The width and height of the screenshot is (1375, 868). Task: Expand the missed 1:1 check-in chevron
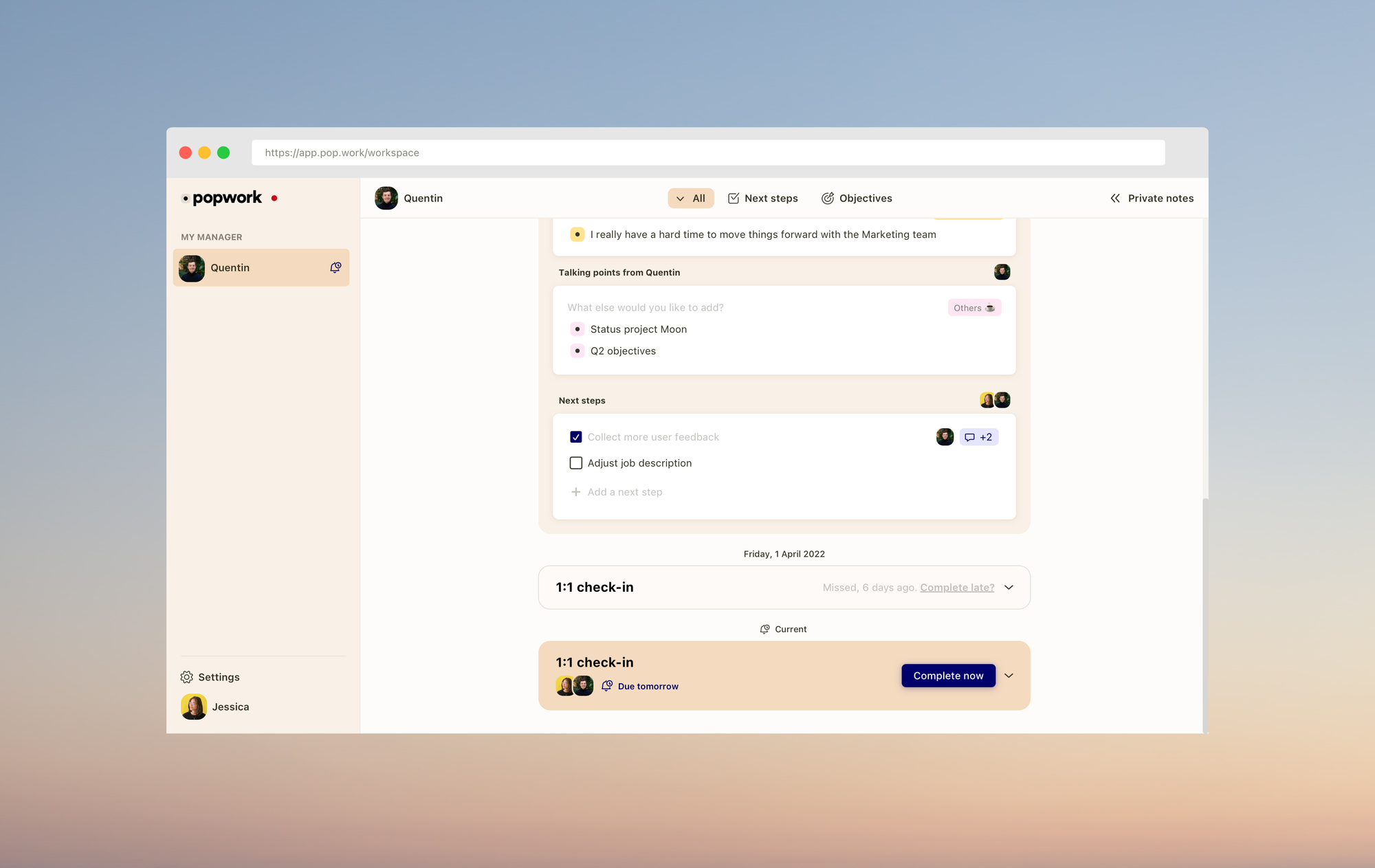[1009, 588]
